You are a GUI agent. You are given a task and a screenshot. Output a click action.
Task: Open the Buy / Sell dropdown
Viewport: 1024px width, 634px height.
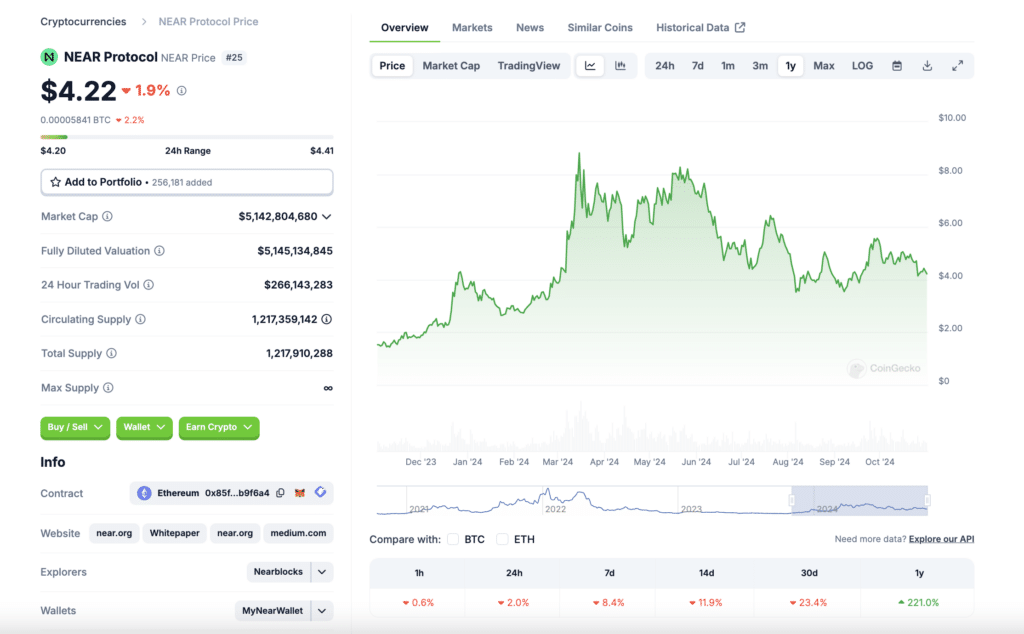point(75,427)
